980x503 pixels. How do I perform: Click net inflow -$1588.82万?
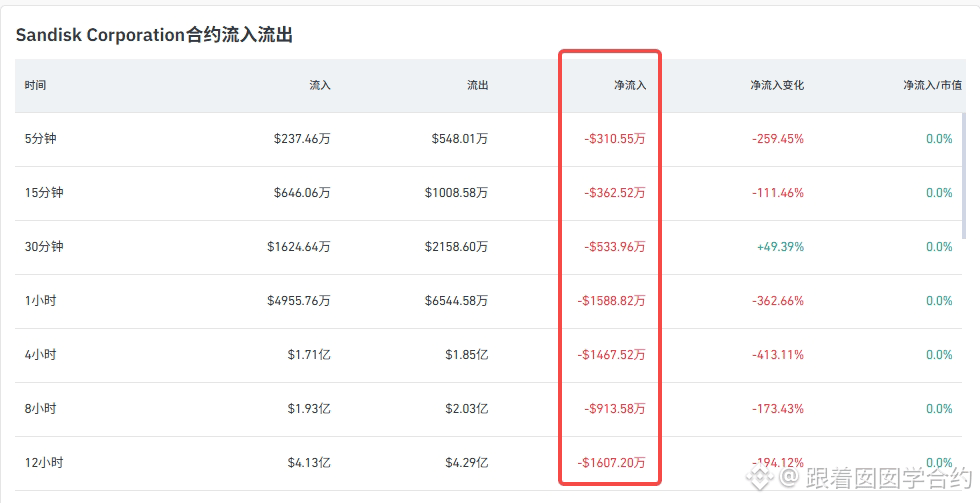pyautogui.click(x=612, y=301)
